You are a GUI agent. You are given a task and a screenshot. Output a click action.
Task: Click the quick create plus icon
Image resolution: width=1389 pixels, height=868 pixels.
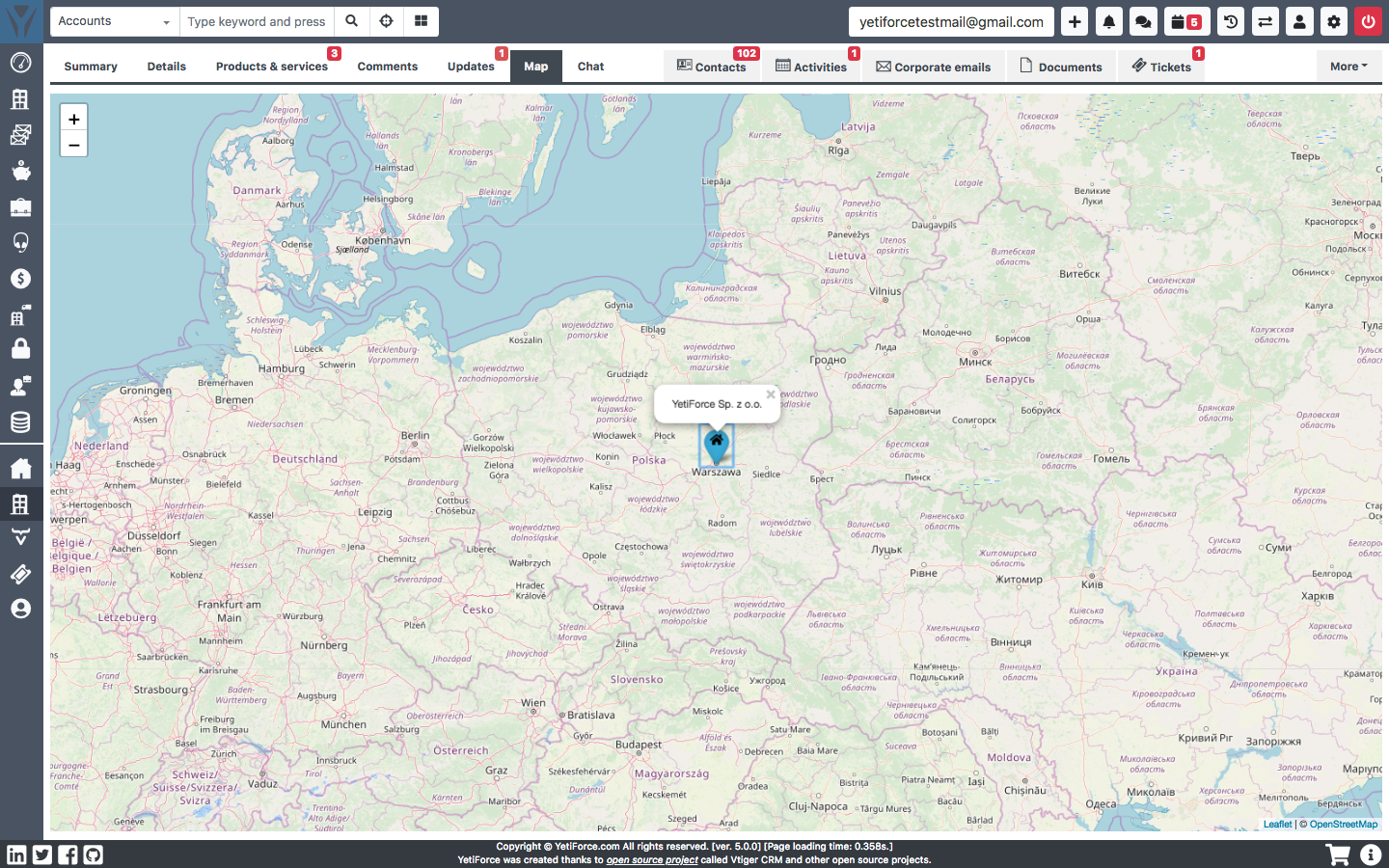click(x=1075, y=21)
